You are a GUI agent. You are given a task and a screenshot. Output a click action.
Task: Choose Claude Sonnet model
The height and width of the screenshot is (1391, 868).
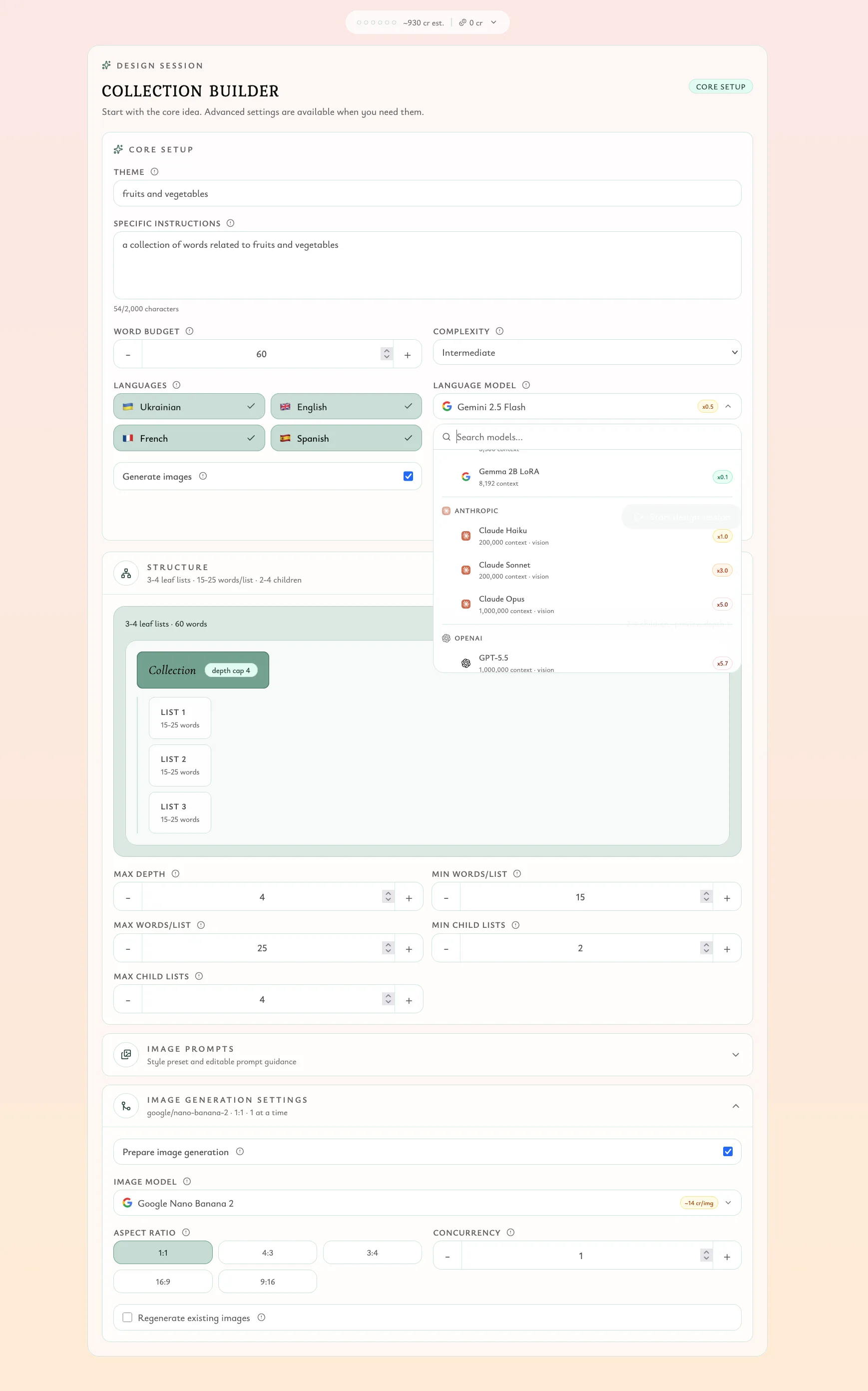[587, 570]
